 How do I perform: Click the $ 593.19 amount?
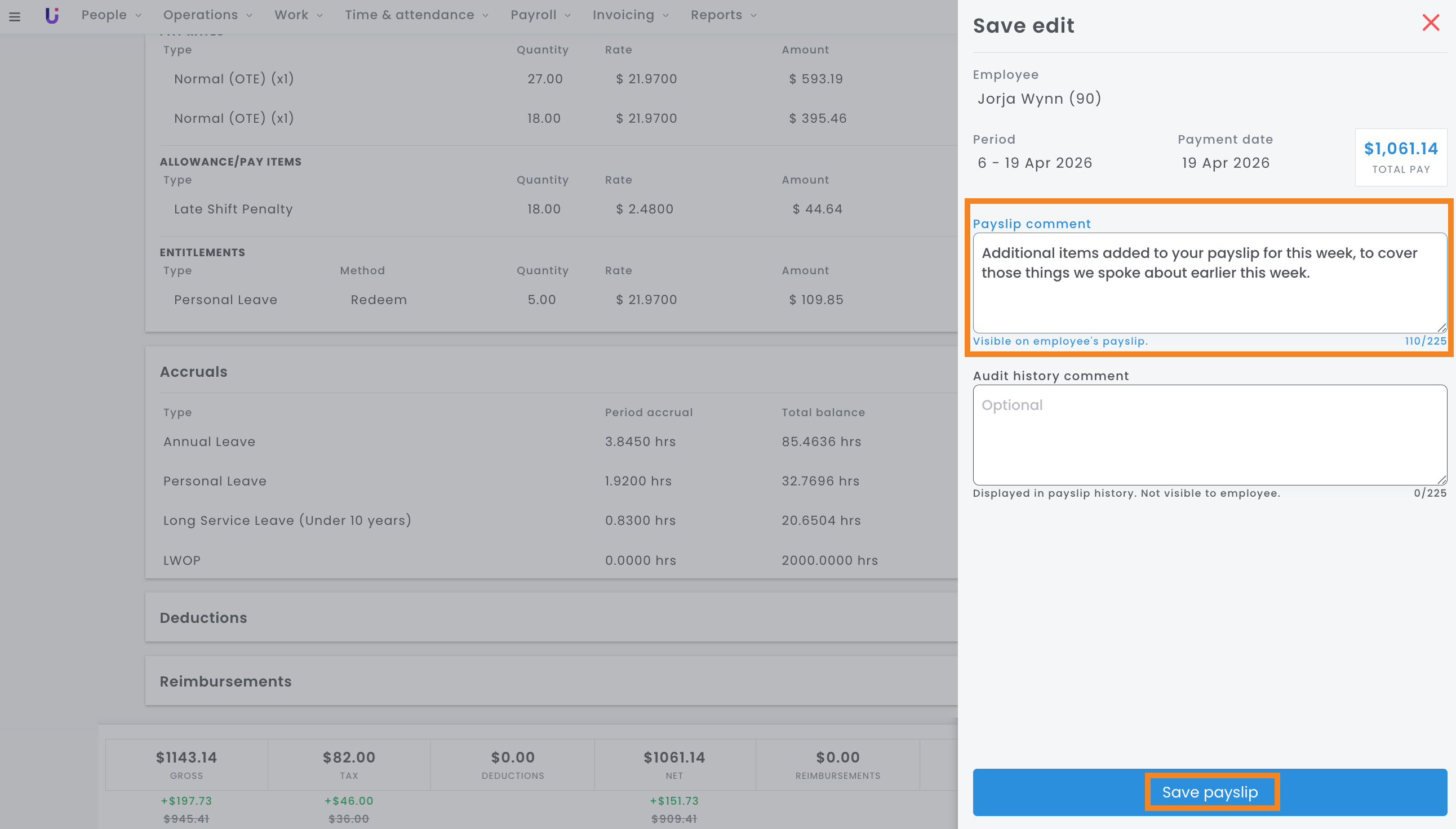pyautogui.click(x=816, y=79)
